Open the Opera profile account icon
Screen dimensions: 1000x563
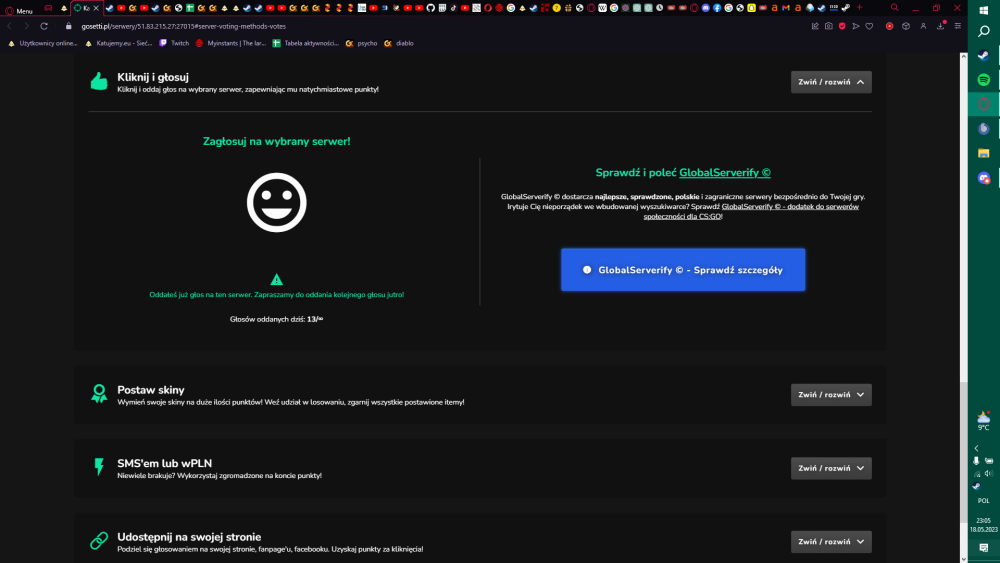click(x=923, y=26)
